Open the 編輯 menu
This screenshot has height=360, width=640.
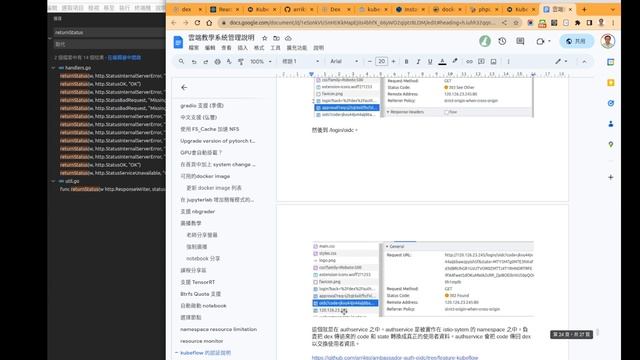pyautogui.click(x=210, y=48)
